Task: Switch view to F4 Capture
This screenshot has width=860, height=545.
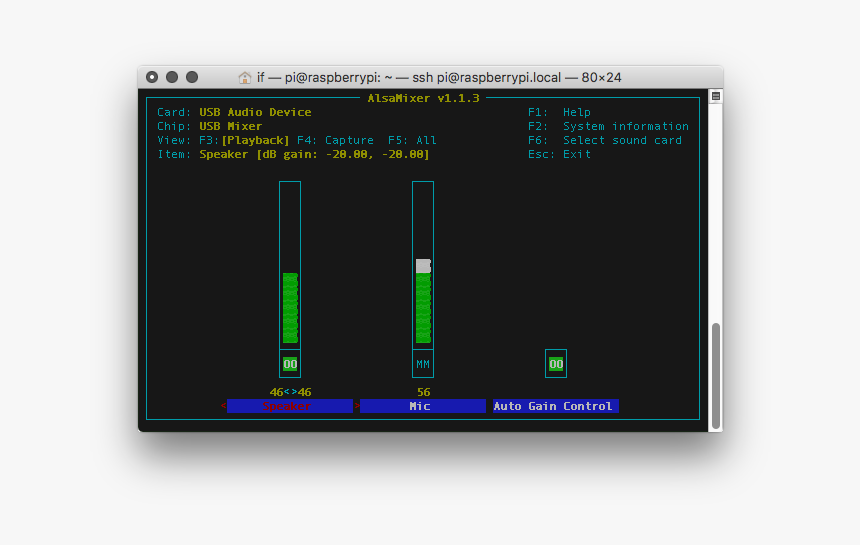Action: (x=336, y=140)
